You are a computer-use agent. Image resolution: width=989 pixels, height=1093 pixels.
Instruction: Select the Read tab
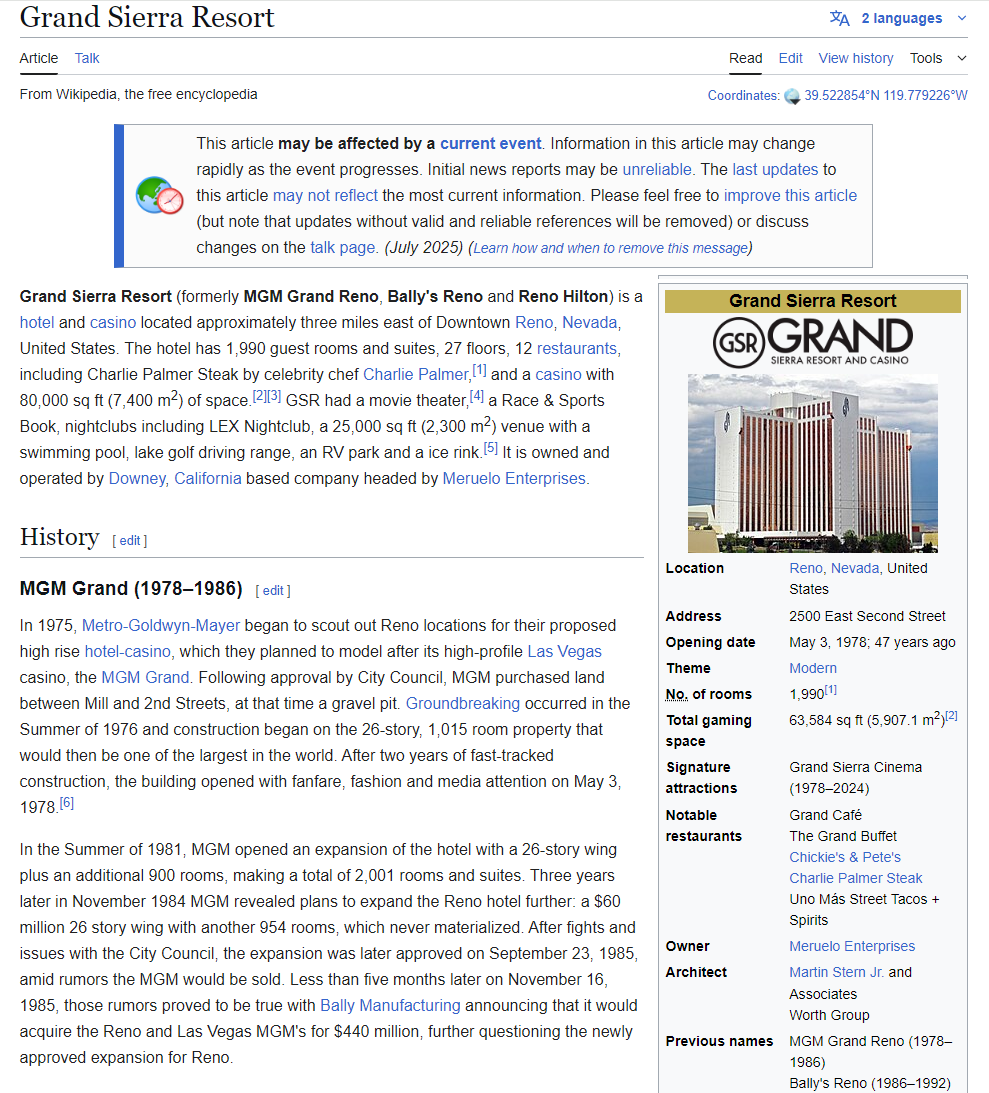(x=746, y=59)
